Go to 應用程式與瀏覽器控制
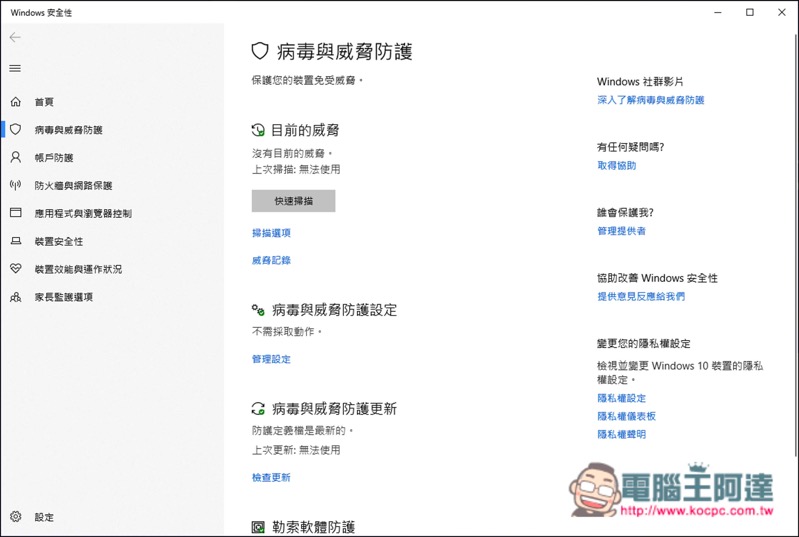799x537 pixels. click(x=83, y=213)
